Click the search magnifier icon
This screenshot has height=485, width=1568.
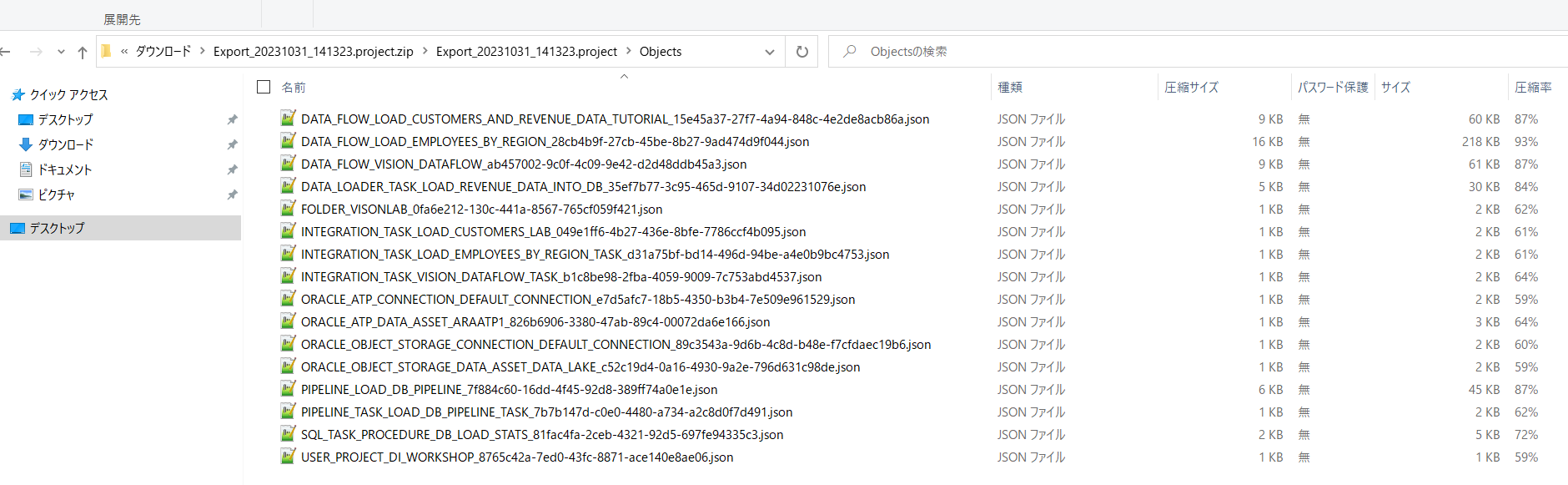point(849,51)
